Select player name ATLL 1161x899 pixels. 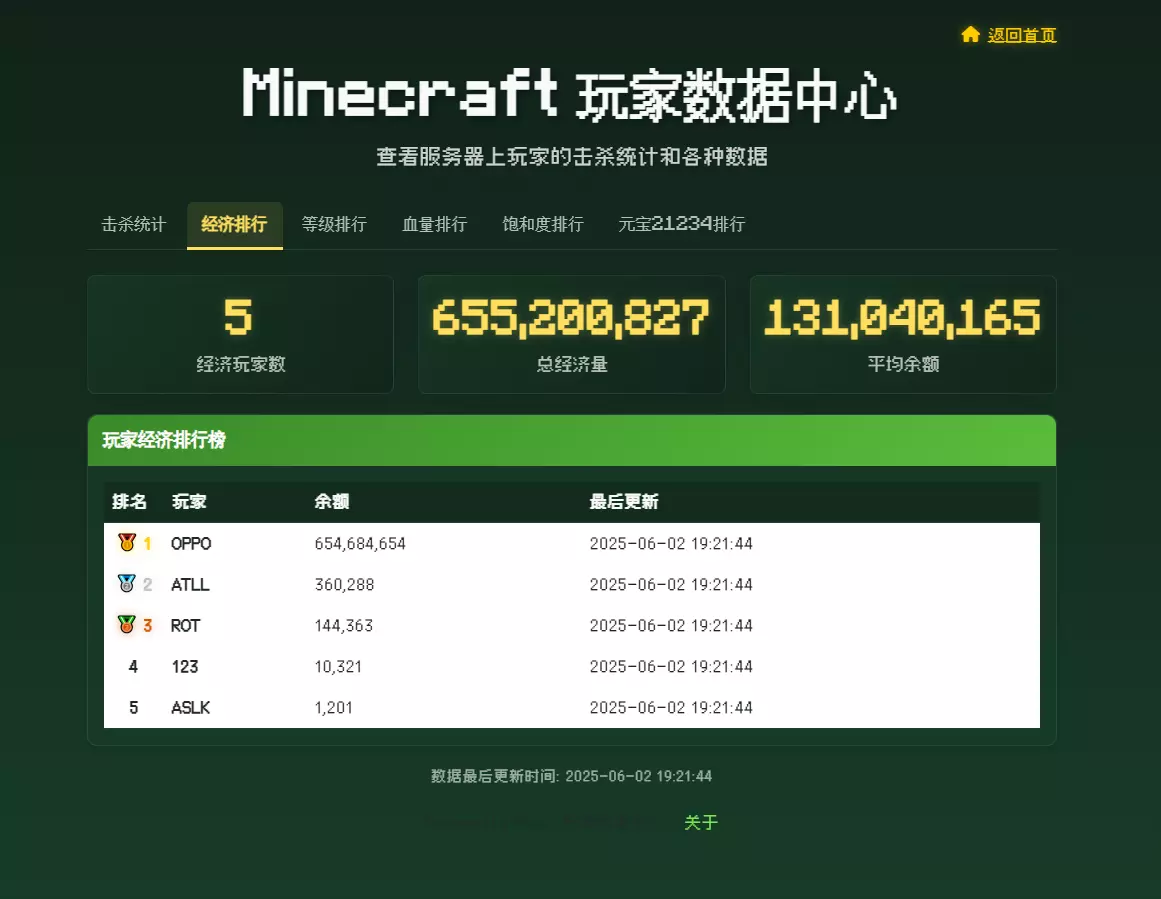pyautogui.click(x=190, y=584)
